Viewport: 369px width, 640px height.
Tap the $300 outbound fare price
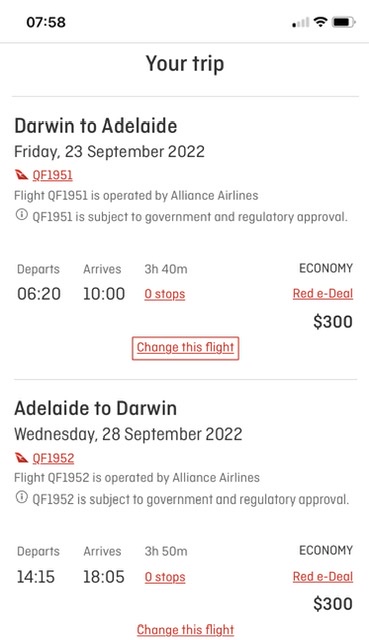333,322
